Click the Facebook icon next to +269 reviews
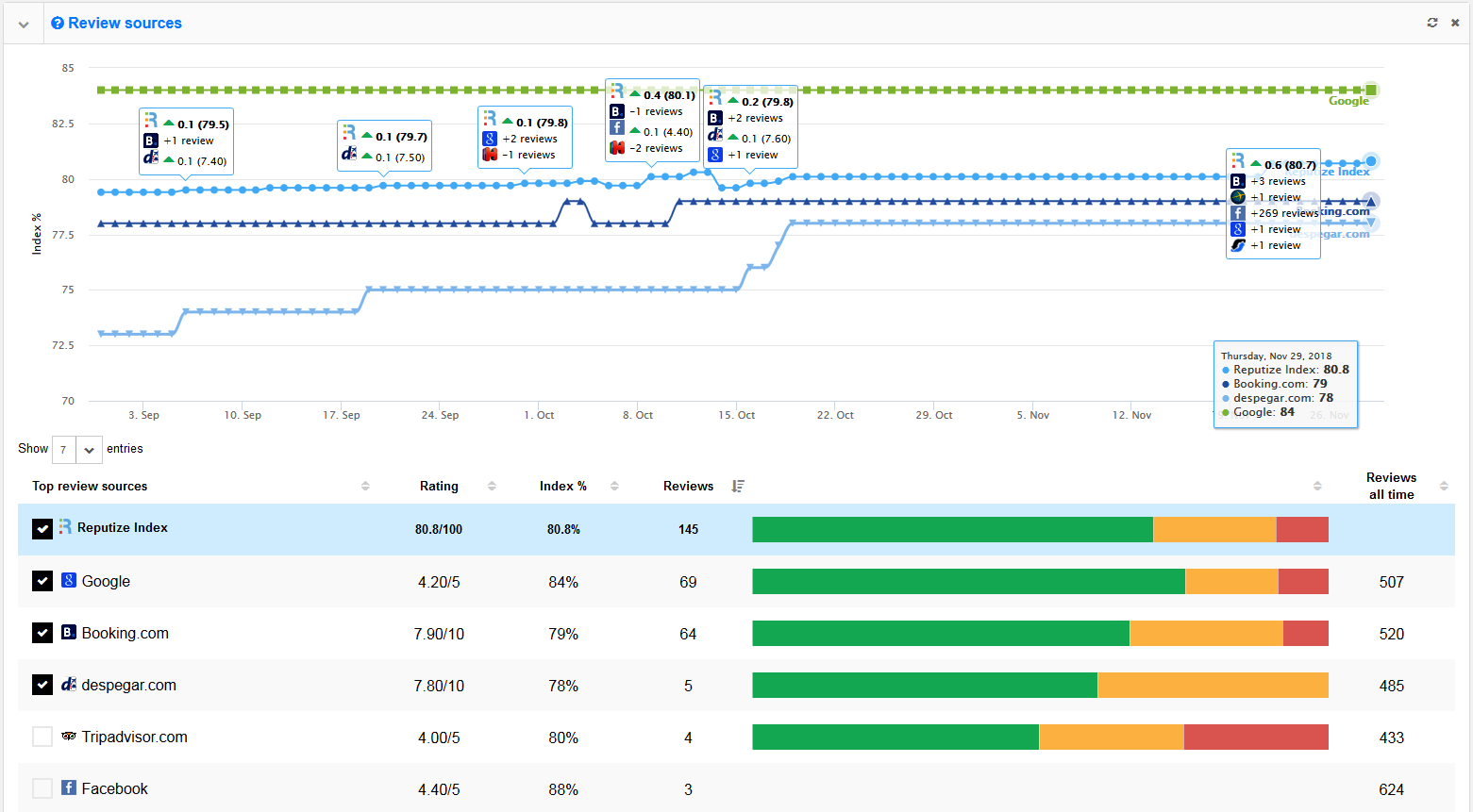The width and height of the screenshot is (1473, 812). 1238,213
